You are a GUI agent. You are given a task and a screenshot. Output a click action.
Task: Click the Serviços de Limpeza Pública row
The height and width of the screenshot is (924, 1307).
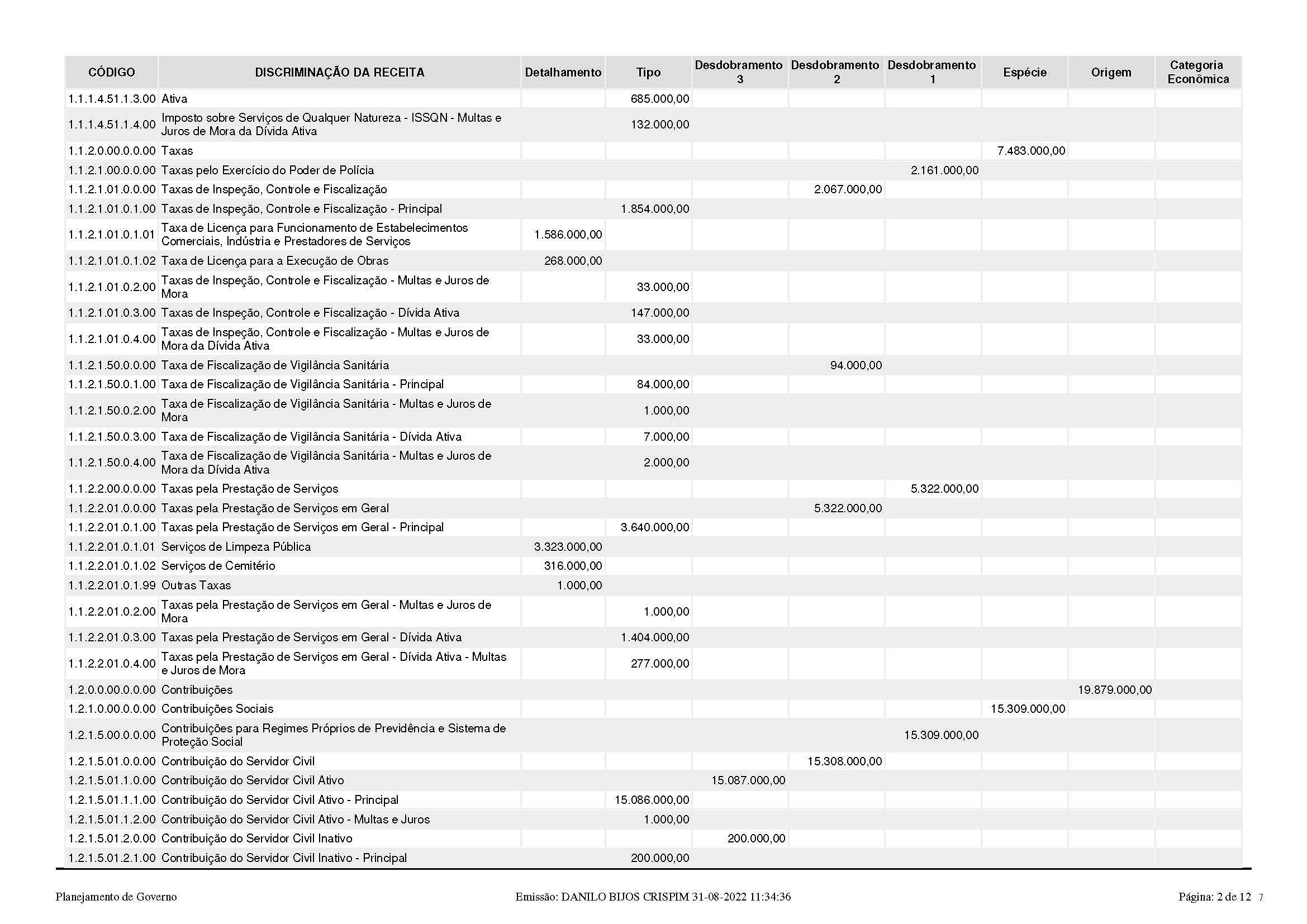click(236, 547)
